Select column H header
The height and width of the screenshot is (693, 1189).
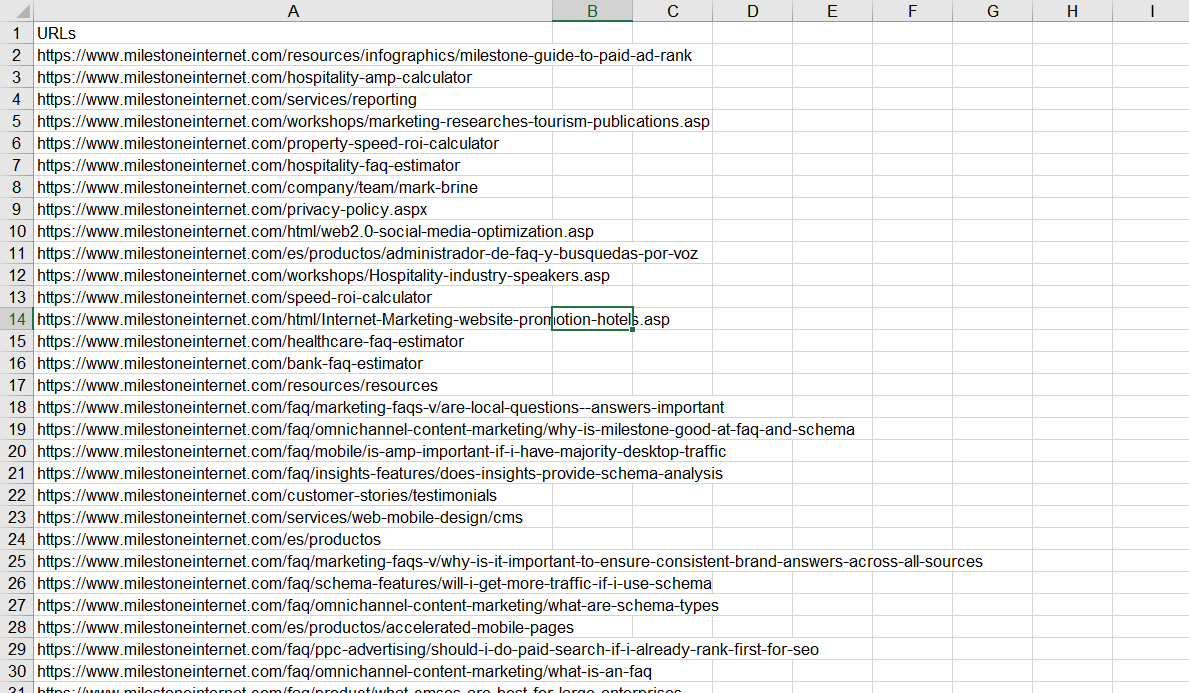coord(1072,11)
